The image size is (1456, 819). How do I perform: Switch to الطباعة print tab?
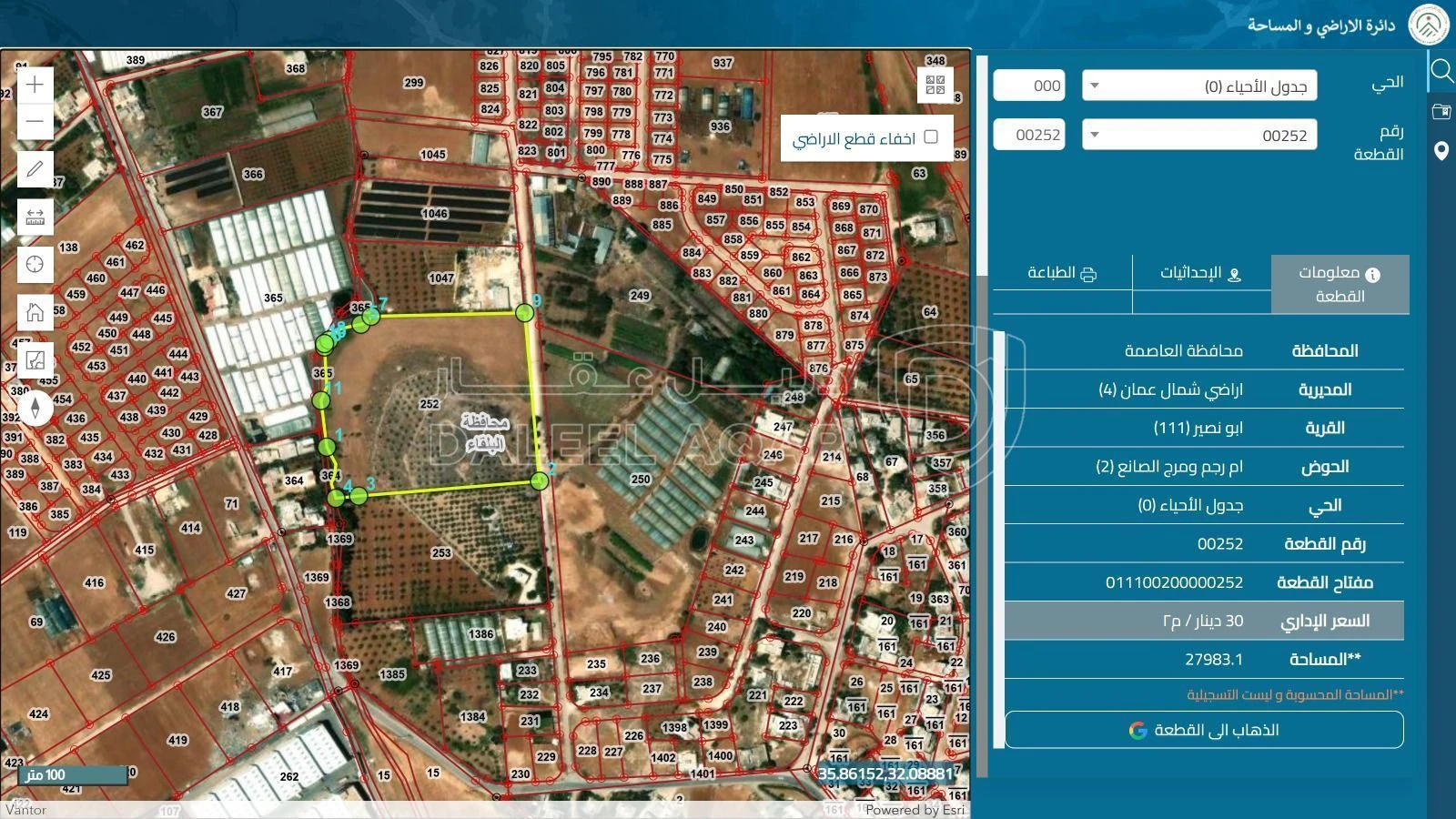tap(1062, 273)
